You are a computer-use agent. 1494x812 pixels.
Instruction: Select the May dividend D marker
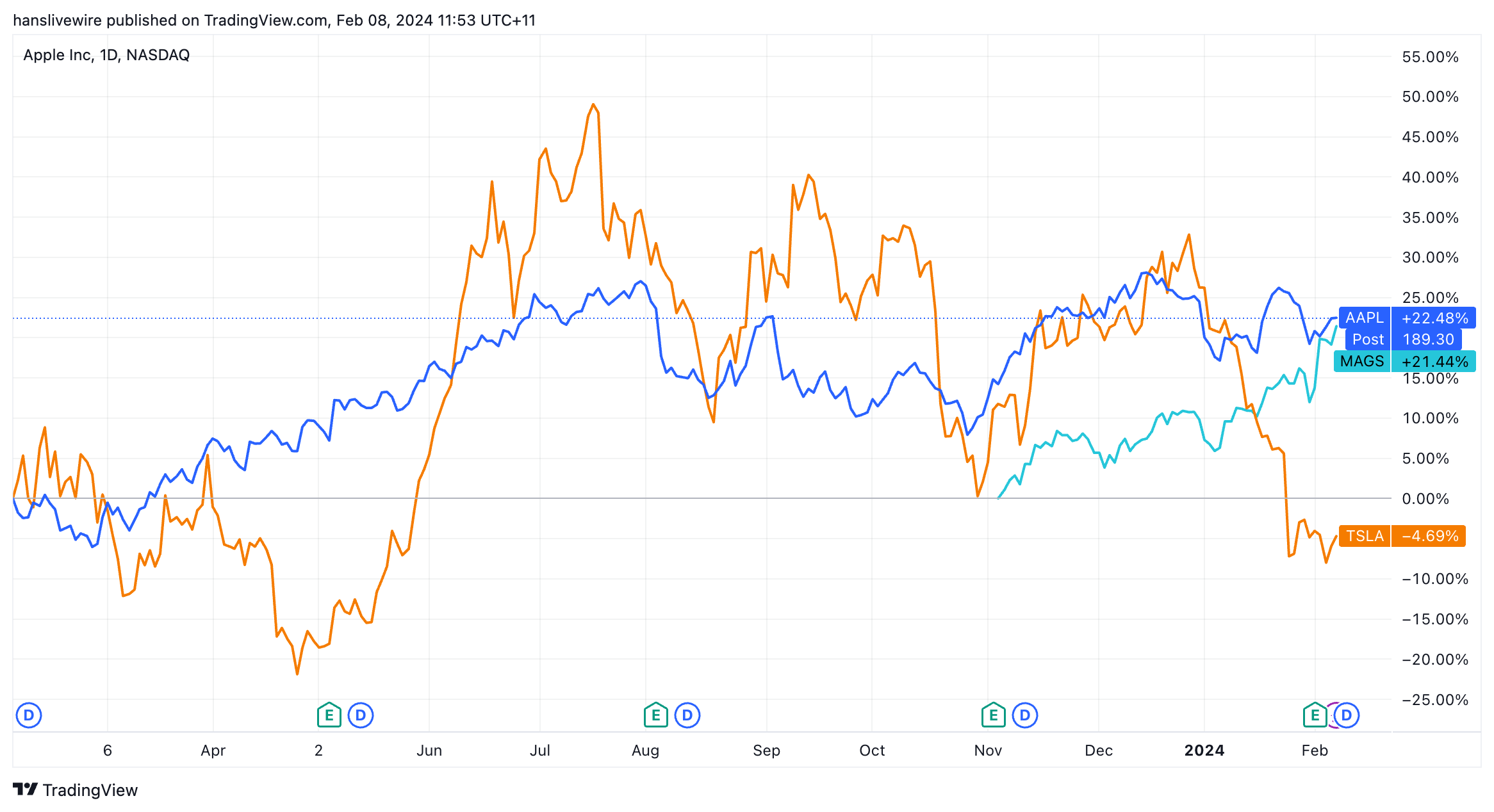(x=361, y=715)
